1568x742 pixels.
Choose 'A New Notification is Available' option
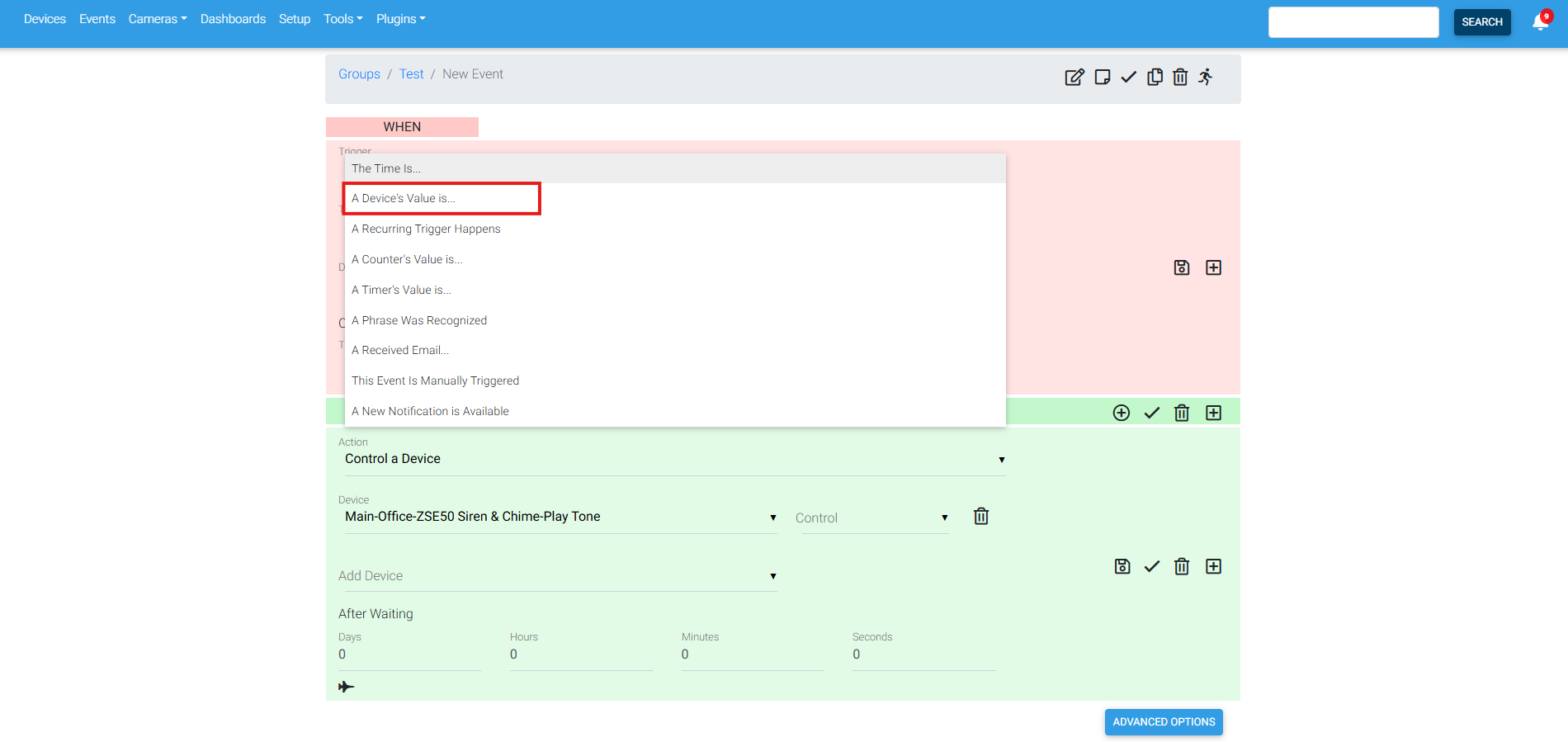(675, 412)
